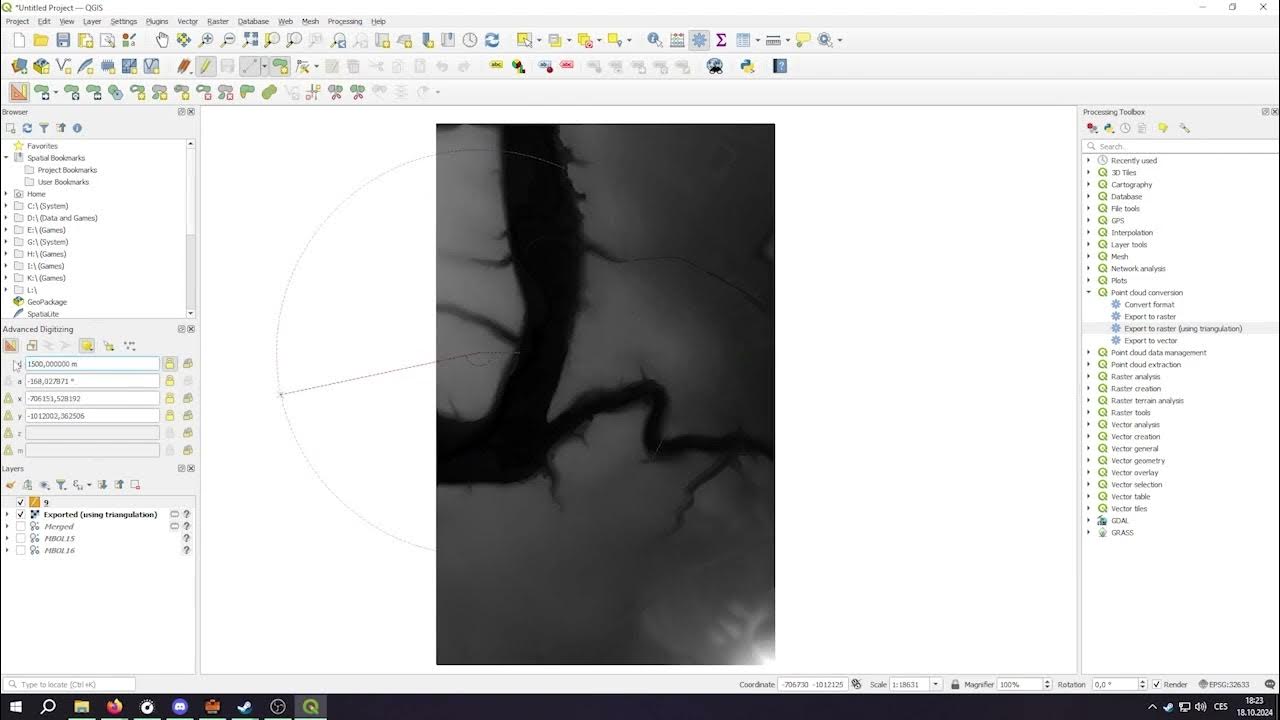The height and width of the screenshot is (720, 1280).
Task: Expand the Recently used toolbox group
Action: pos(1089,160)
